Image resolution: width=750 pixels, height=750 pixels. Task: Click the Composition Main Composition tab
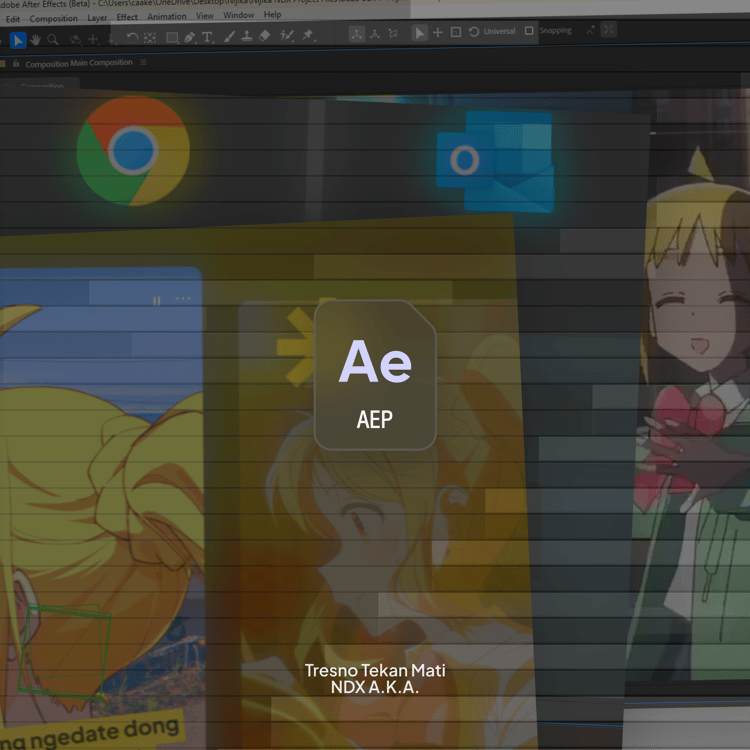(x=79, y=63)
